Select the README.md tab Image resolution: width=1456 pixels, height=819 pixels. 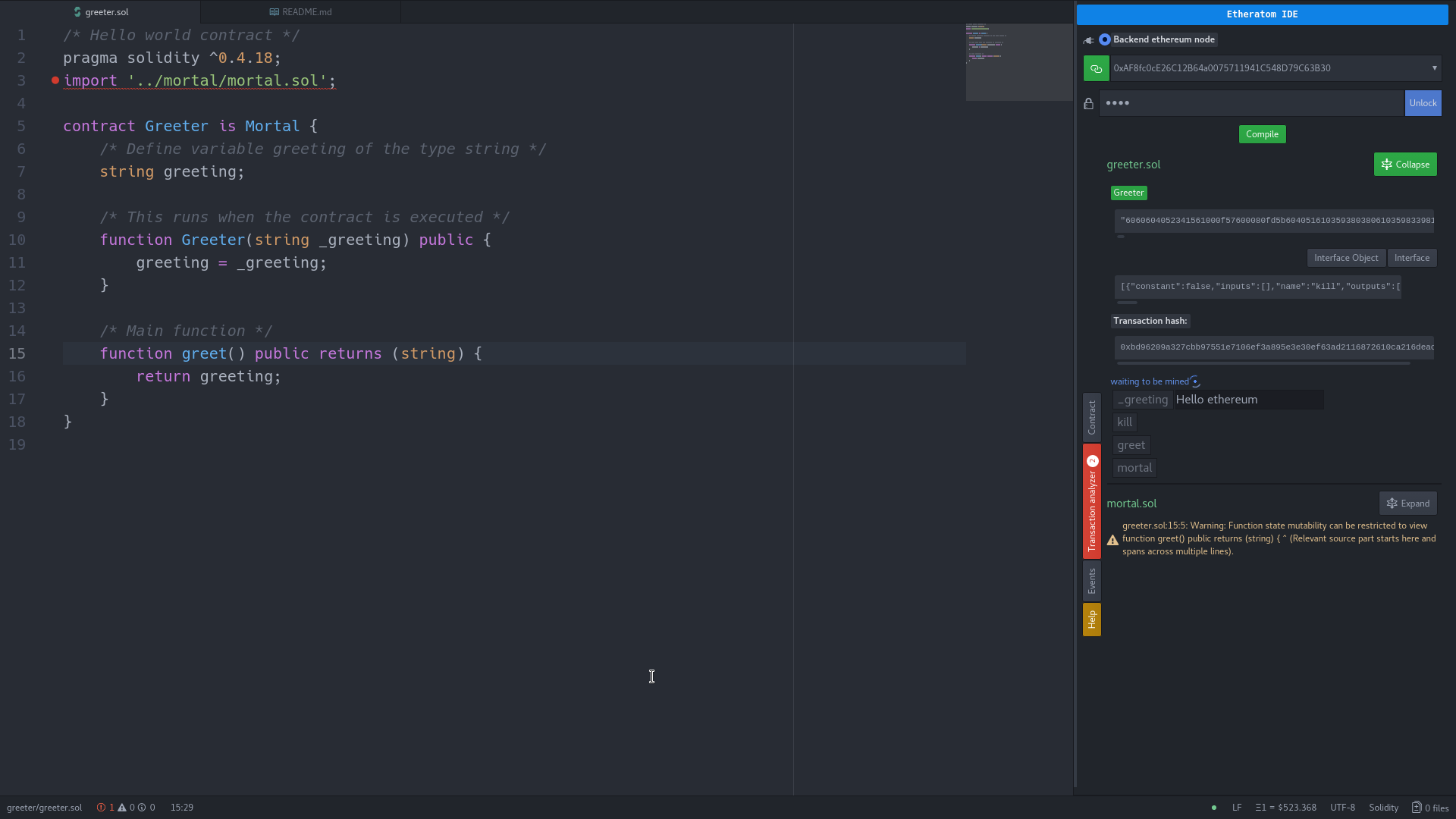pos(306,11)
